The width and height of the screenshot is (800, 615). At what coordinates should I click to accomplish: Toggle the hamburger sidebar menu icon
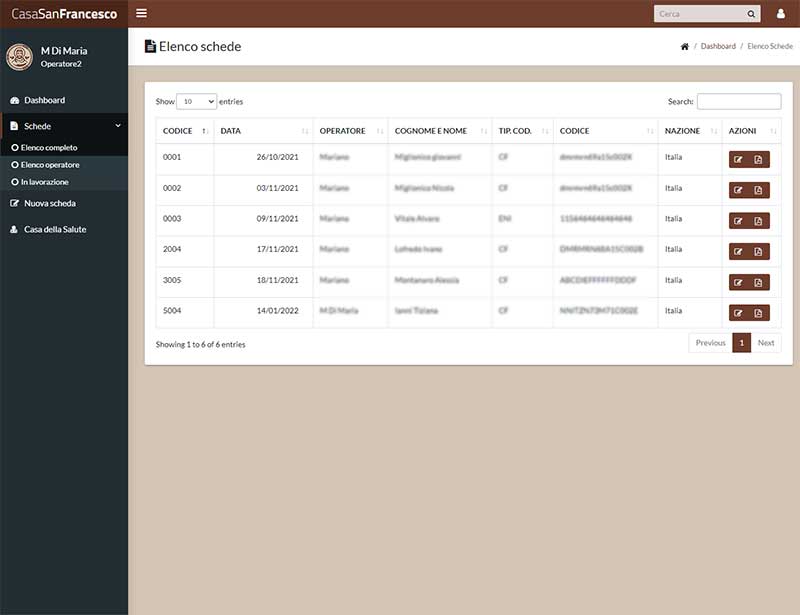pyautogui.click(x=141, y=13)
